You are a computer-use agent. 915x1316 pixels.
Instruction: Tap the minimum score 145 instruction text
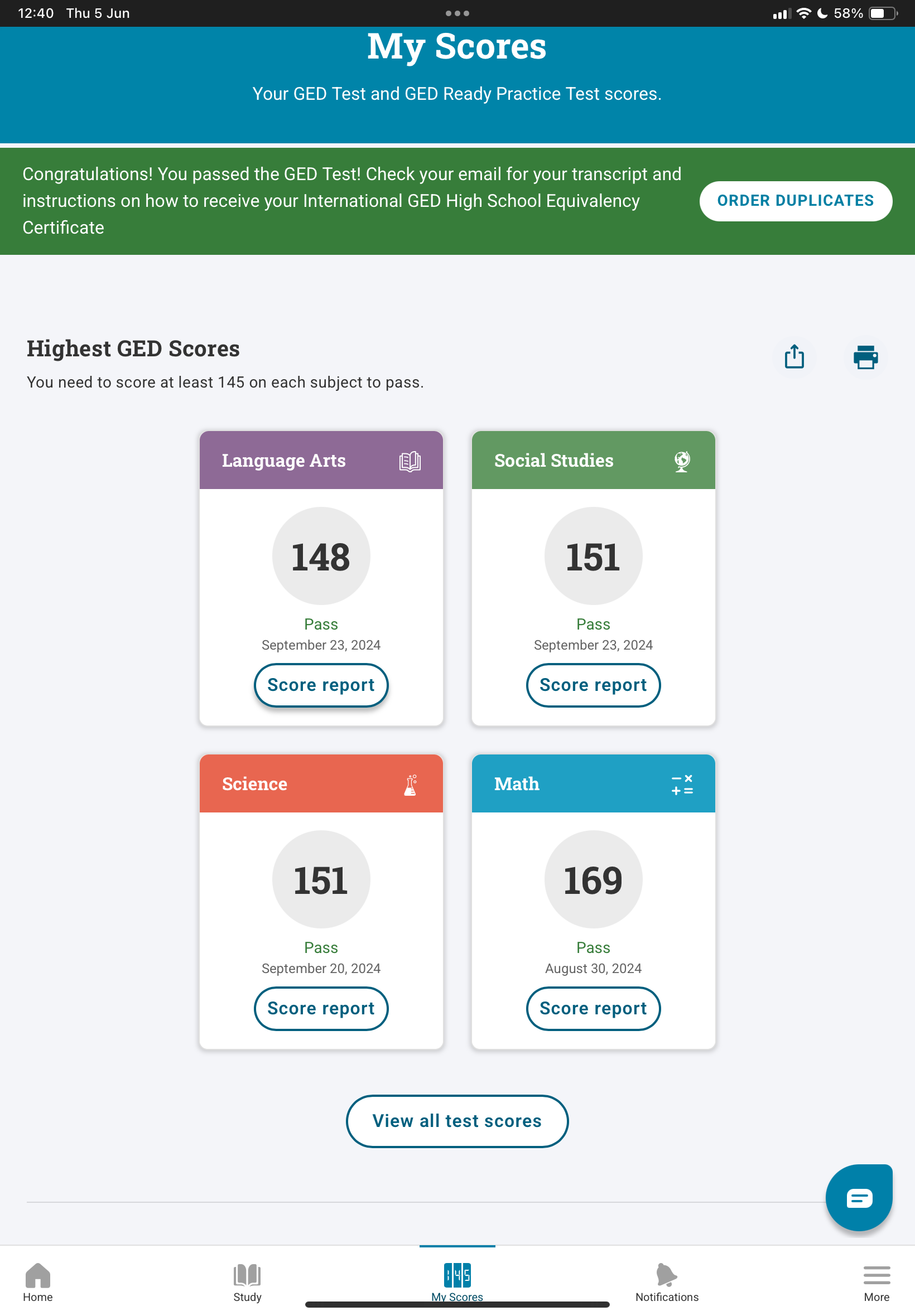pyautogui.click(x=225, y=382)
